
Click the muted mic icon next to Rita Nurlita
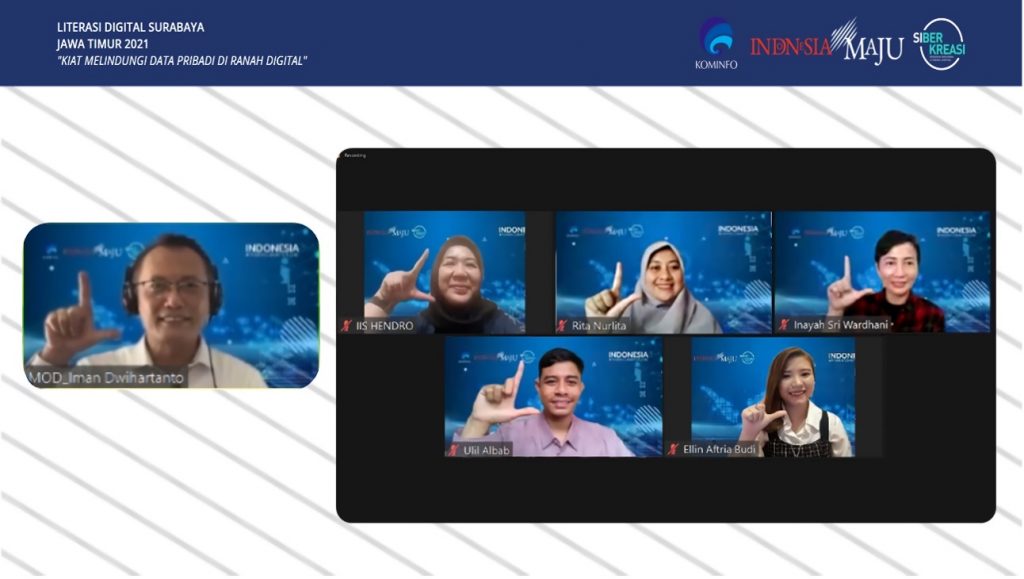coord(562,326)
